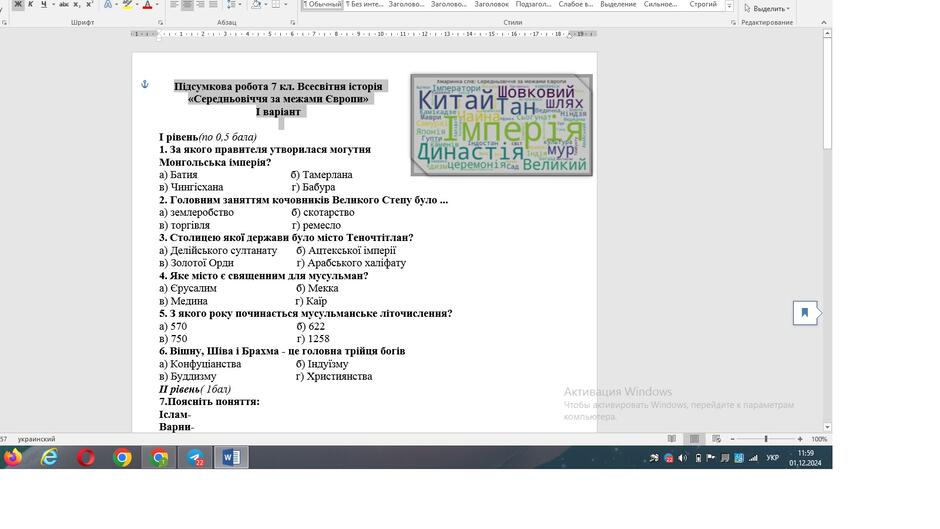Center align the paragraph
940x529 pixels.
[x=187, y=4]
